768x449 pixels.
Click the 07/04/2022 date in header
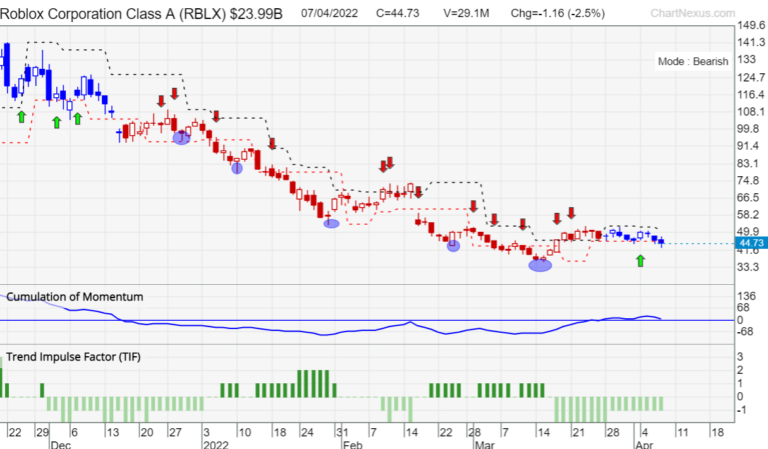coord(329,13)
